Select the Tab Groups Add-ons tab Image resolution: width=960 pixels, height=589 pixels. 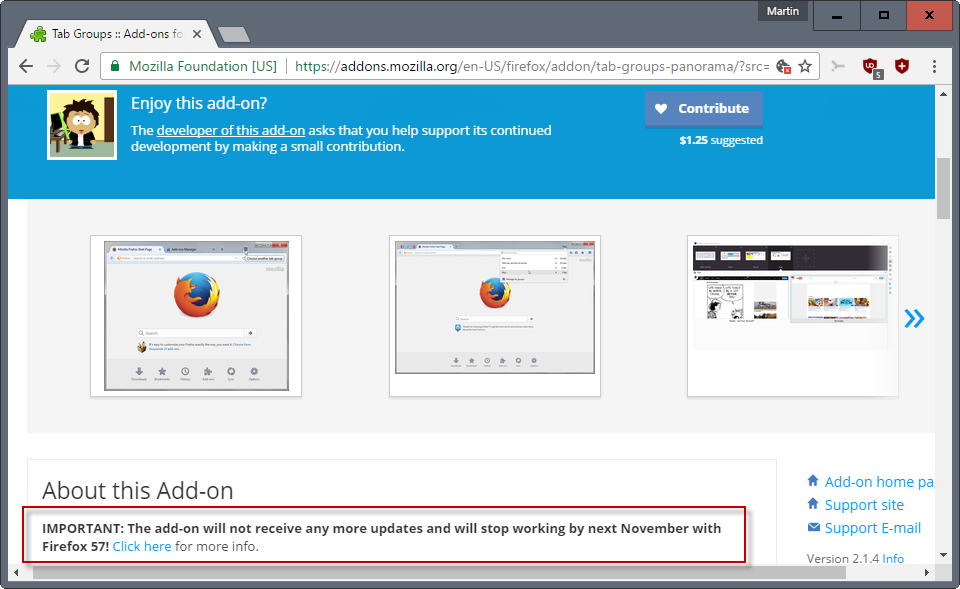[x=116, y=34]
